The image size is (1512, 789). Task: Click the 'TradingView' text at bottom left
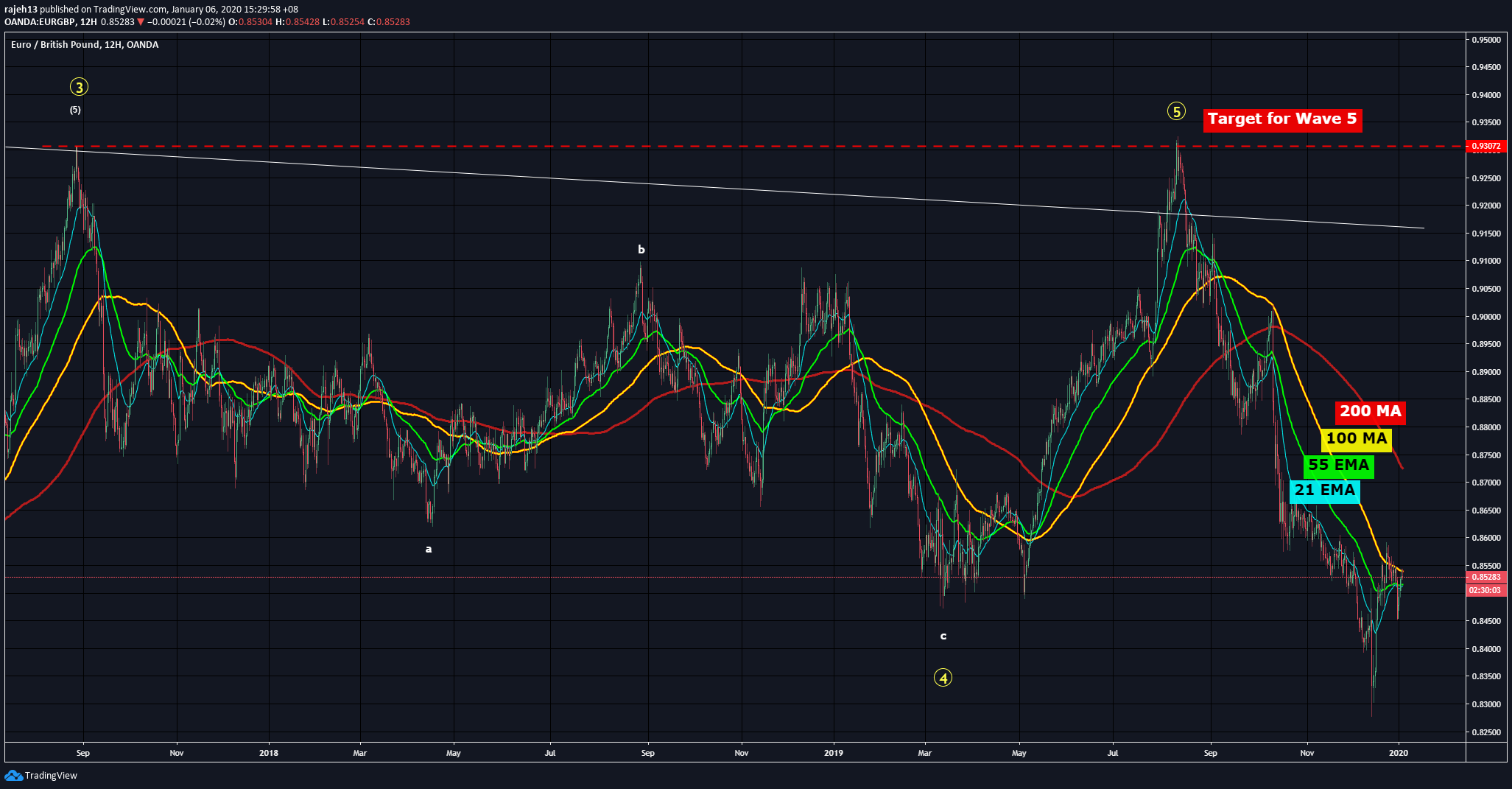pyautogui.click(x=51, y=776)
